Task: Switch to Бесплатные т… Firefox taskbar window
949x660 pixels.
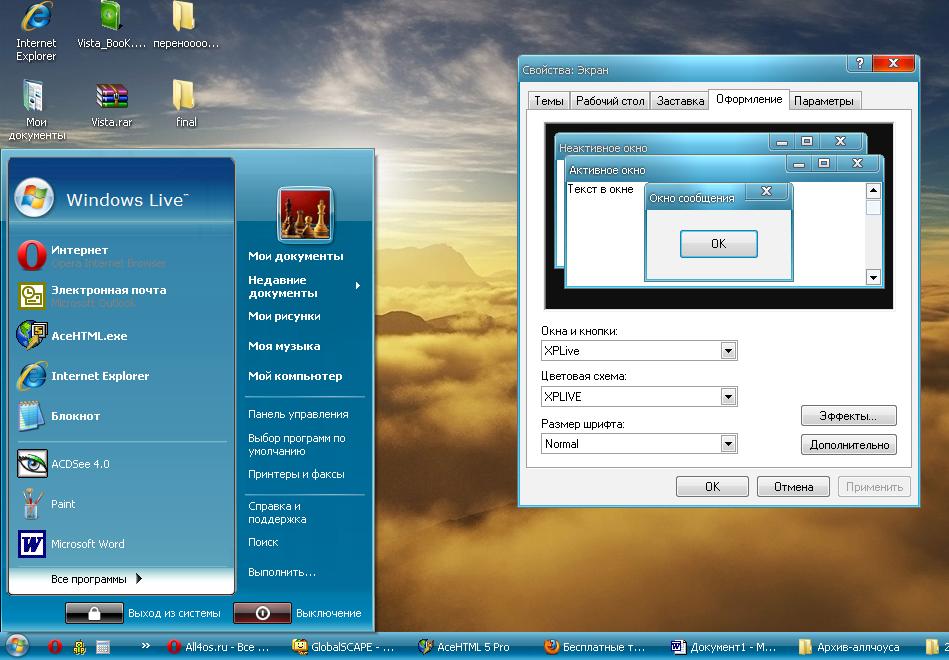Action: [595, 647]
